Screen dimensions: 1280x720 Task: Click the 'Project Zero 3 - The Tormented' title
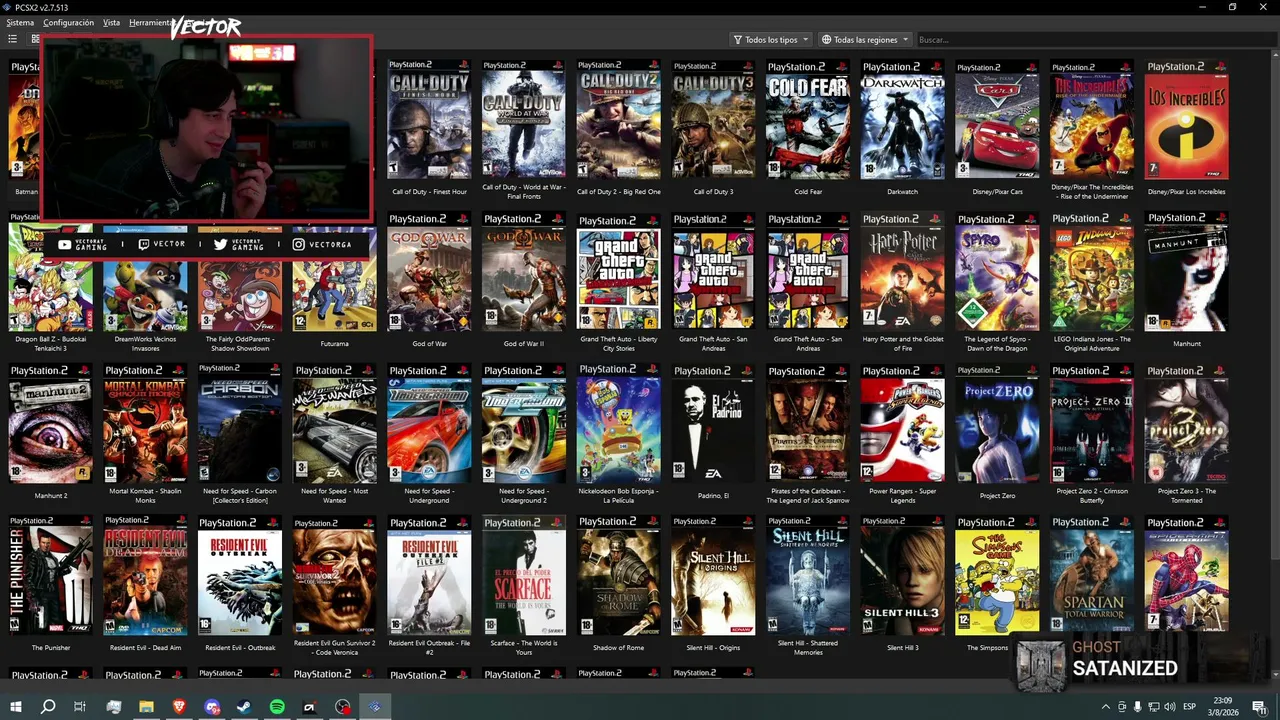1186,496
